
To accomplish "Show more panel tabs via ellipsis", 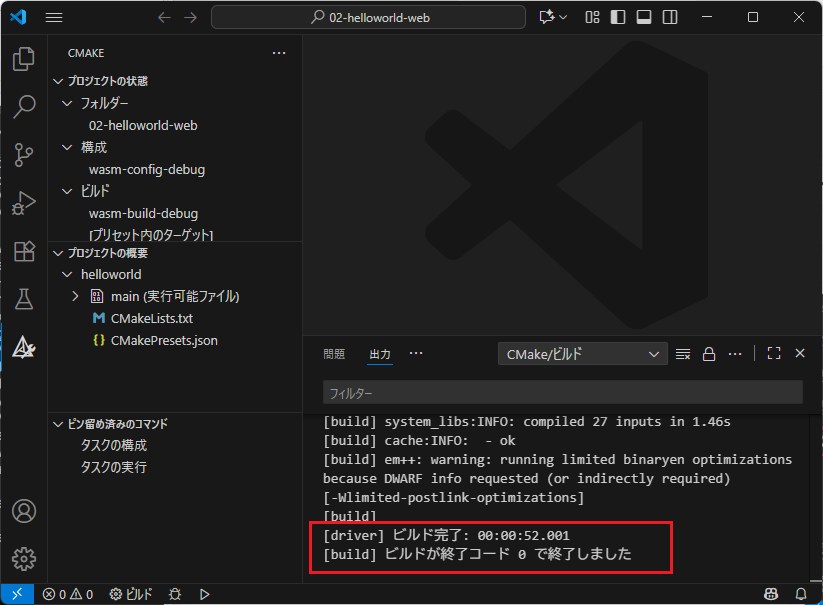I will [x=416, y=353].
